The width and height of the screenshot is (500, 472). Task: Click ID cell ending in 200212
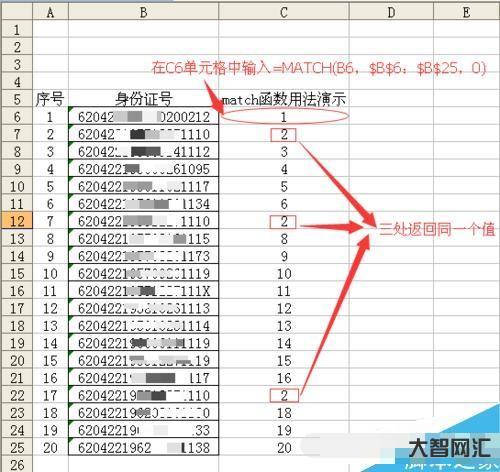coord(143,117)
